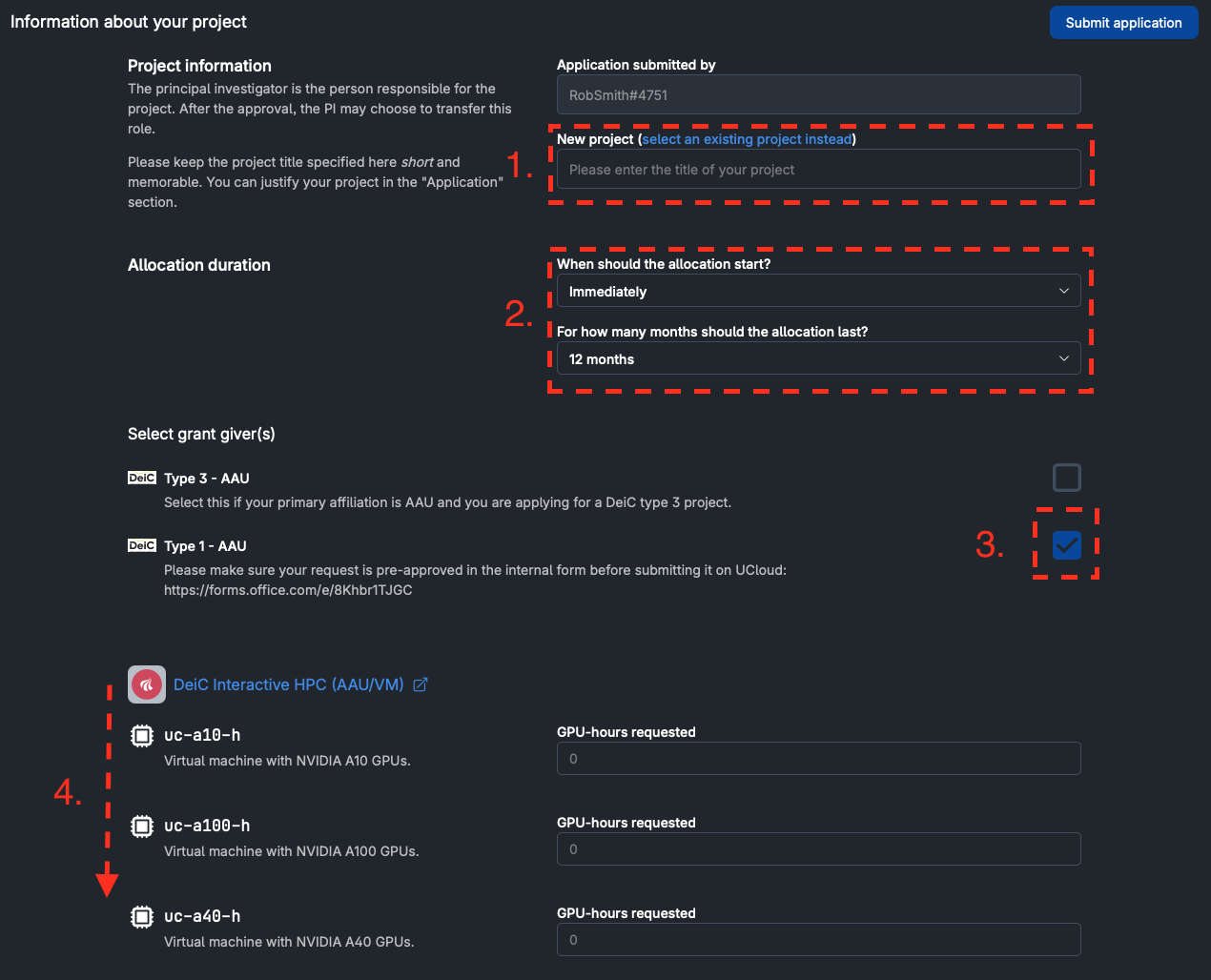
Task: Click the Submit application button
Action: tap(1123, 23)
